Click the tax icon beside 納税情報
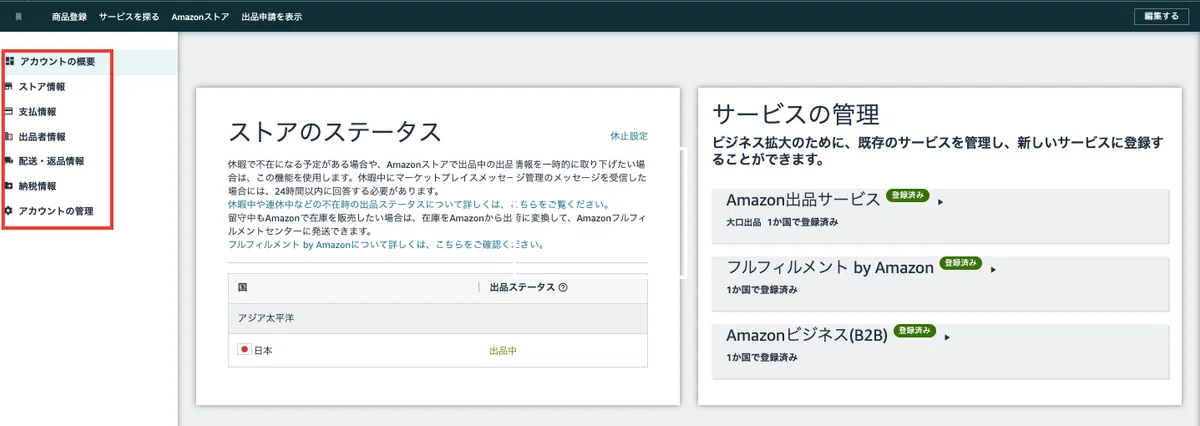The image size is (1200, 426). [9, 185]
